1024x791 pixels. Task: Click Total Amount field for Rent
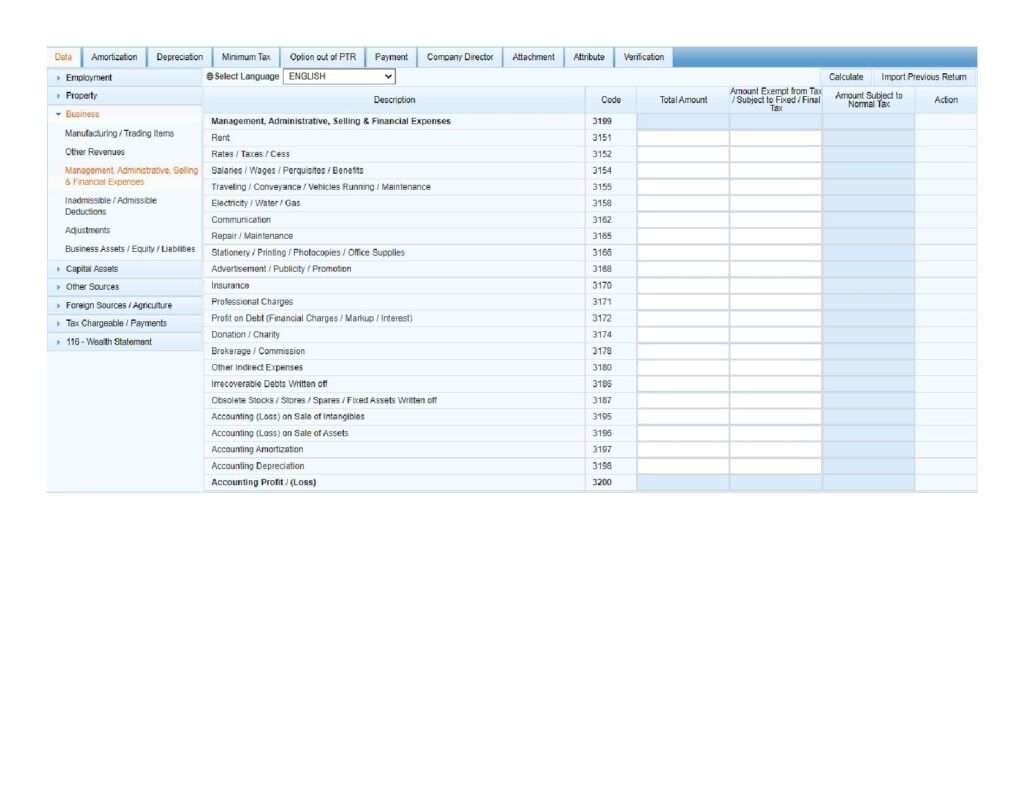point(682,138)
